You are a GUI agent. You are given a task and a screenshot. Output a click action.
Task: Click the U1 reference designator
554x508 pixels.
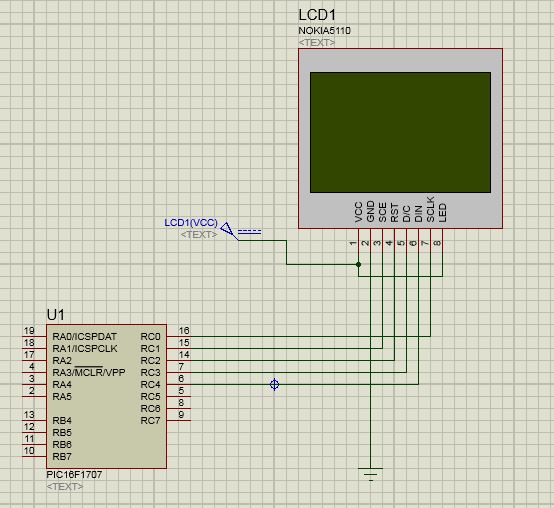pyautogui.click(x=55, y=315)
